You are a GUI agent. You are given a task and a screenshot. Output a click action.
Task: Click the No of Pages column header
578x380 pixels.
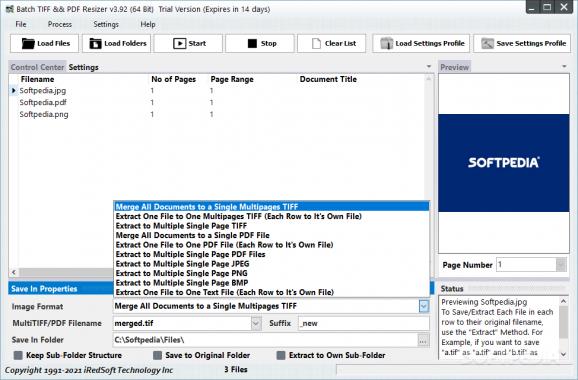coord(173,79)
